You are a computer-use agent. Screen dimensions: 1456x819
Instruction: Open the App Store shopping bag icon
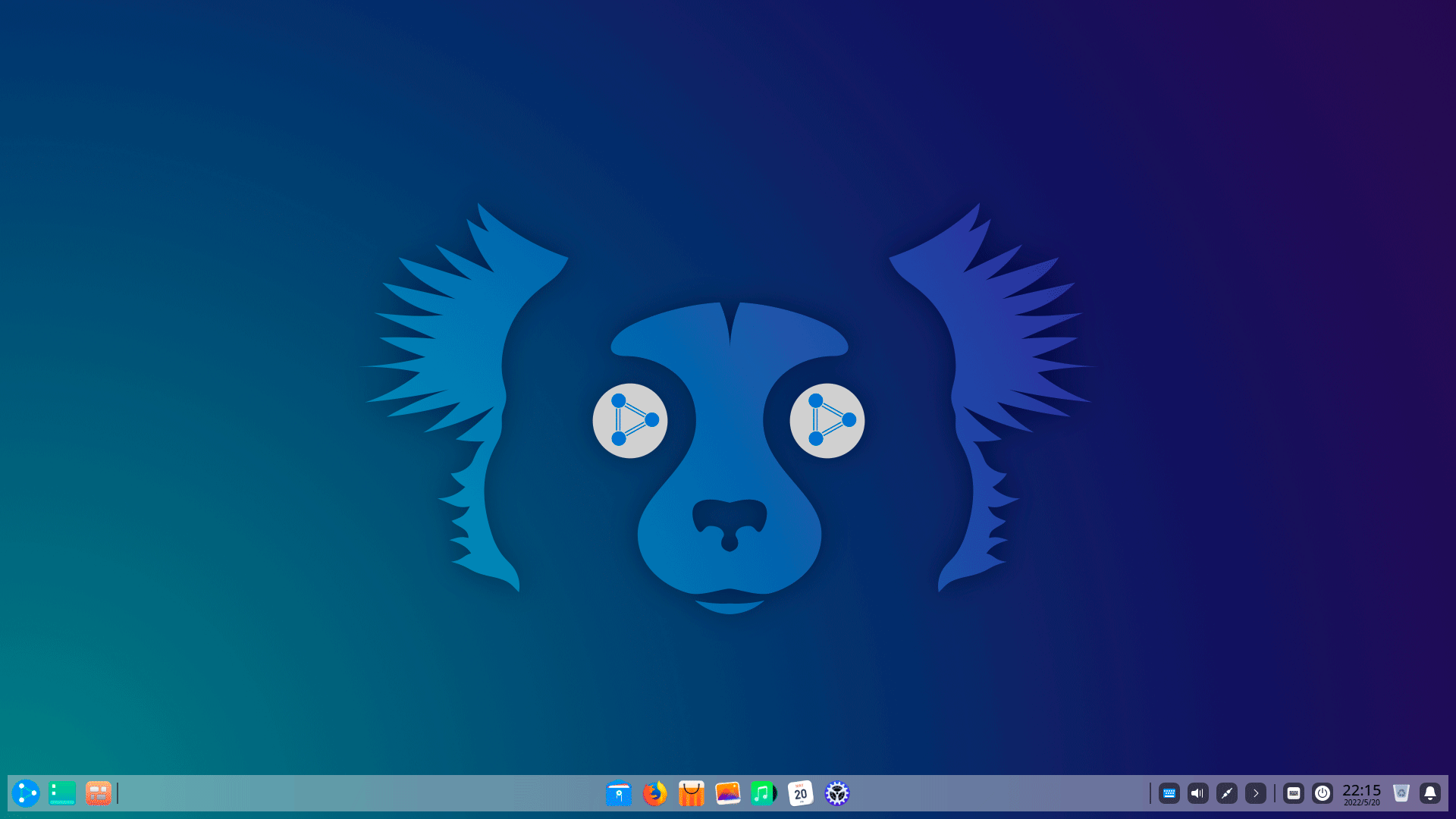691,793
